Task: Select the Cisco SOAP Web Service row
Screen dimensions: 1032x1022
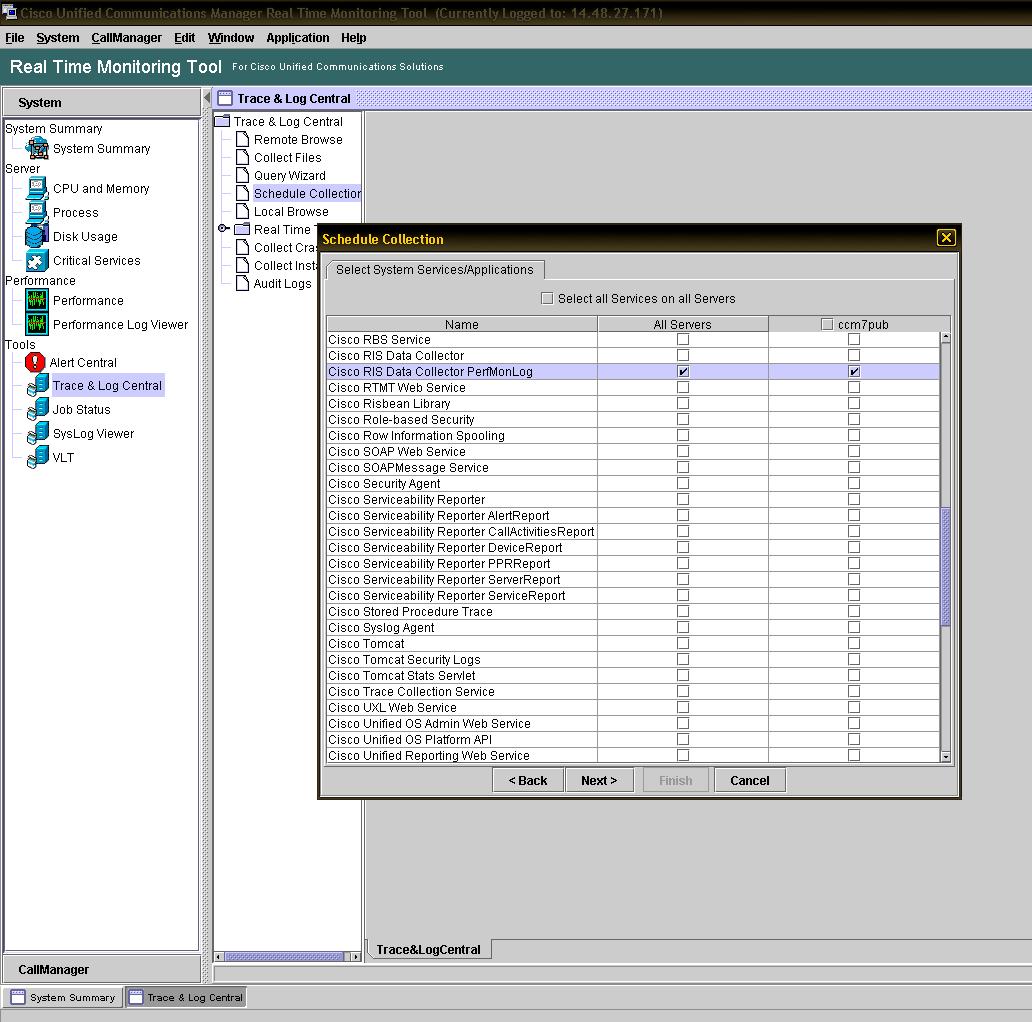Action: click(x=633, y=451)
